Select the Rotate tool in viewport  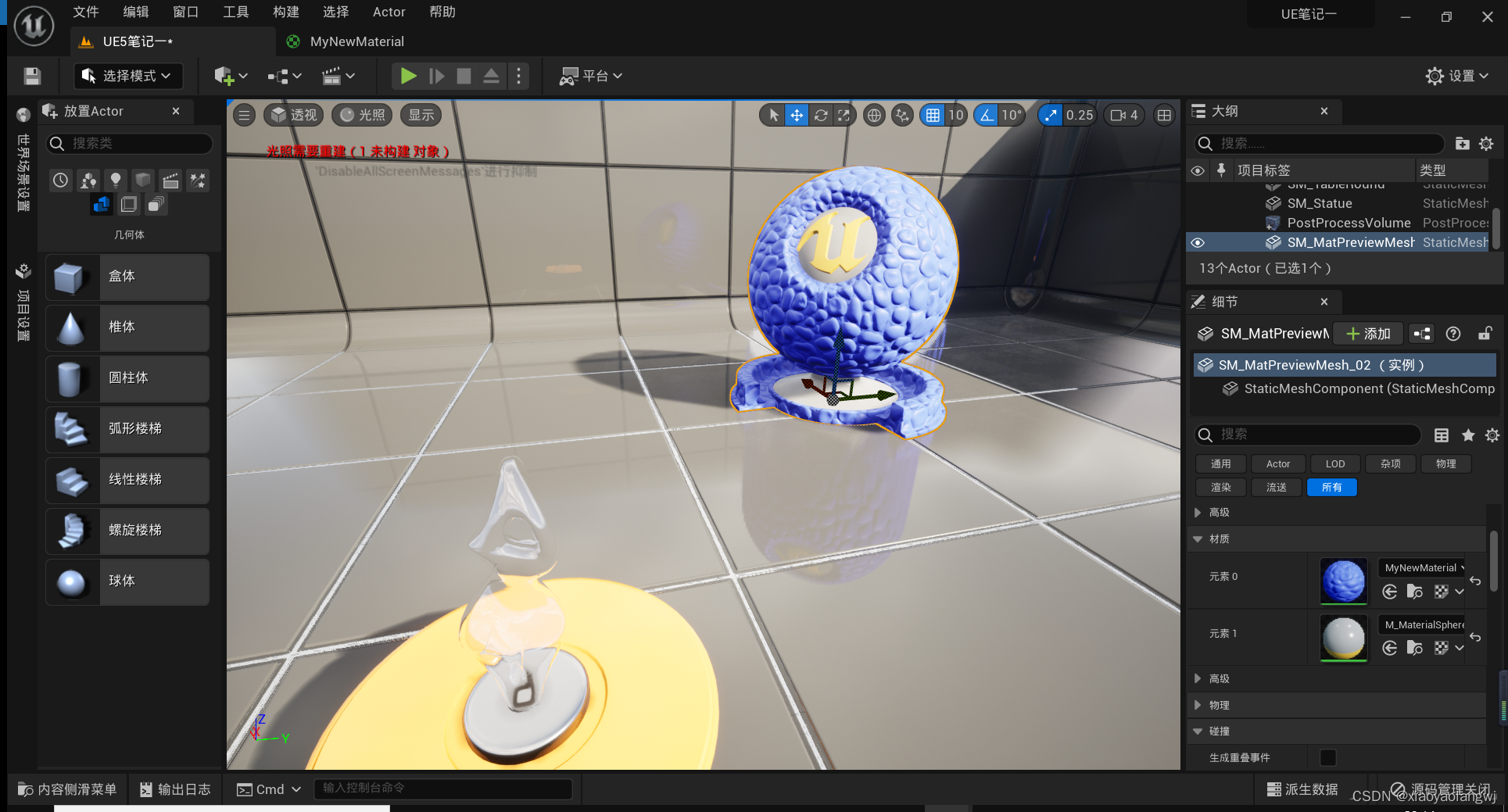(821, 116)
